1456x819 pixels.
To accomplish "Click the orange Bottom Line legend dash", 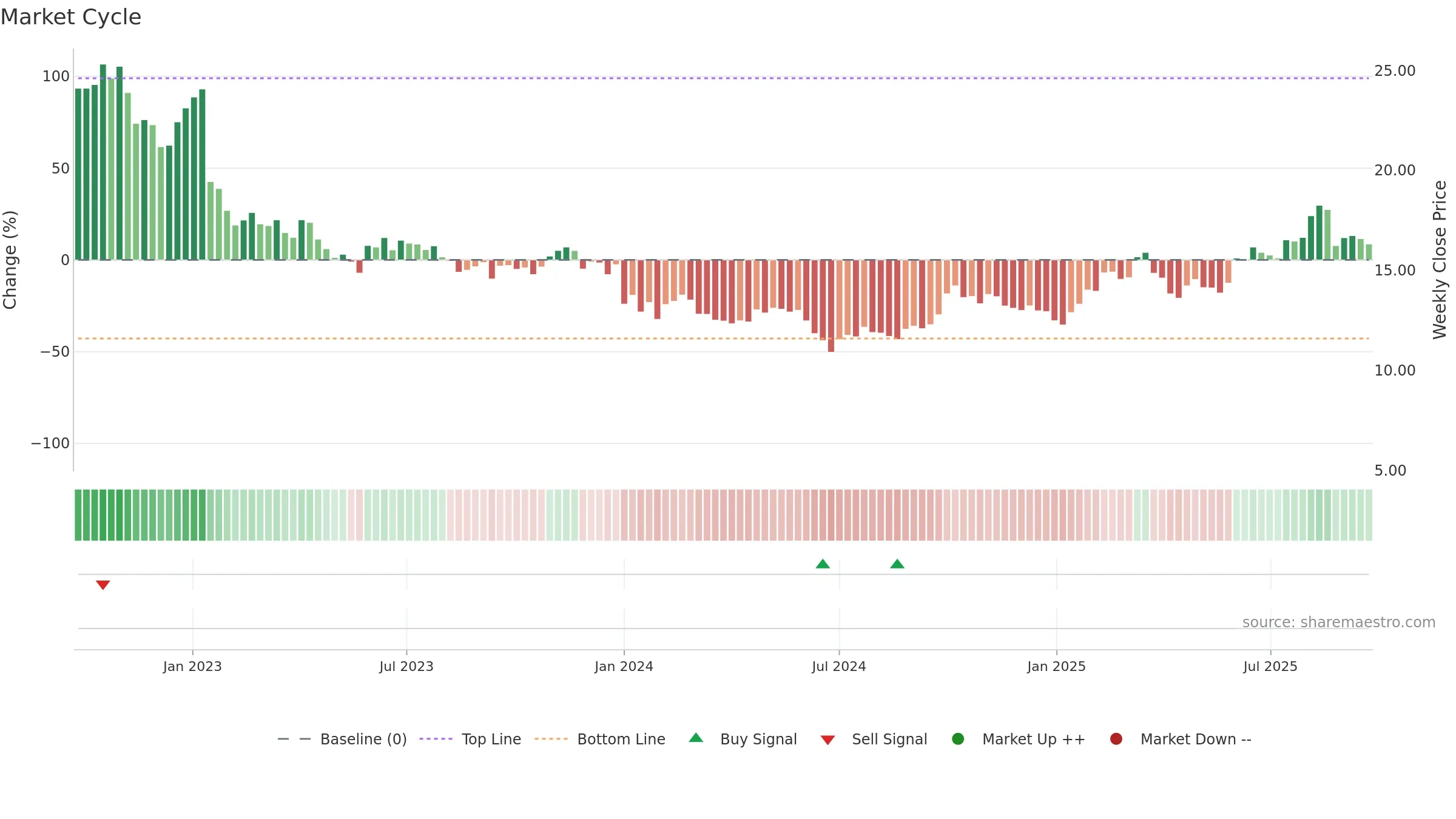I will 551,739.
